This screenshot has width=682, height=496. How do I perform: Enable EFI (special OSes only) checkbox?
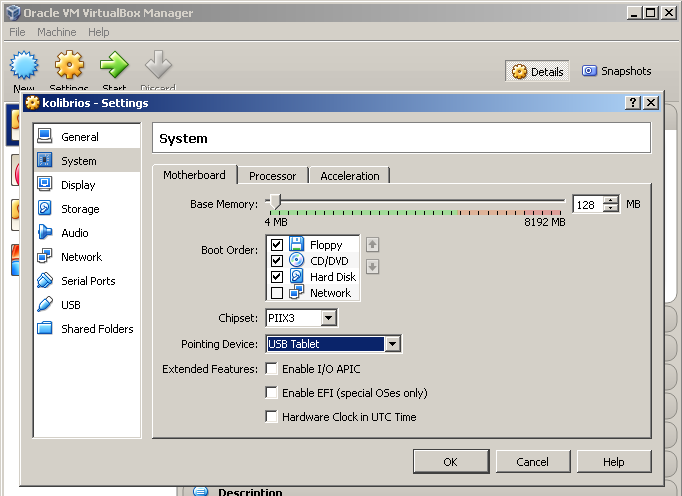pyautogui.click(x=271, y=392)
